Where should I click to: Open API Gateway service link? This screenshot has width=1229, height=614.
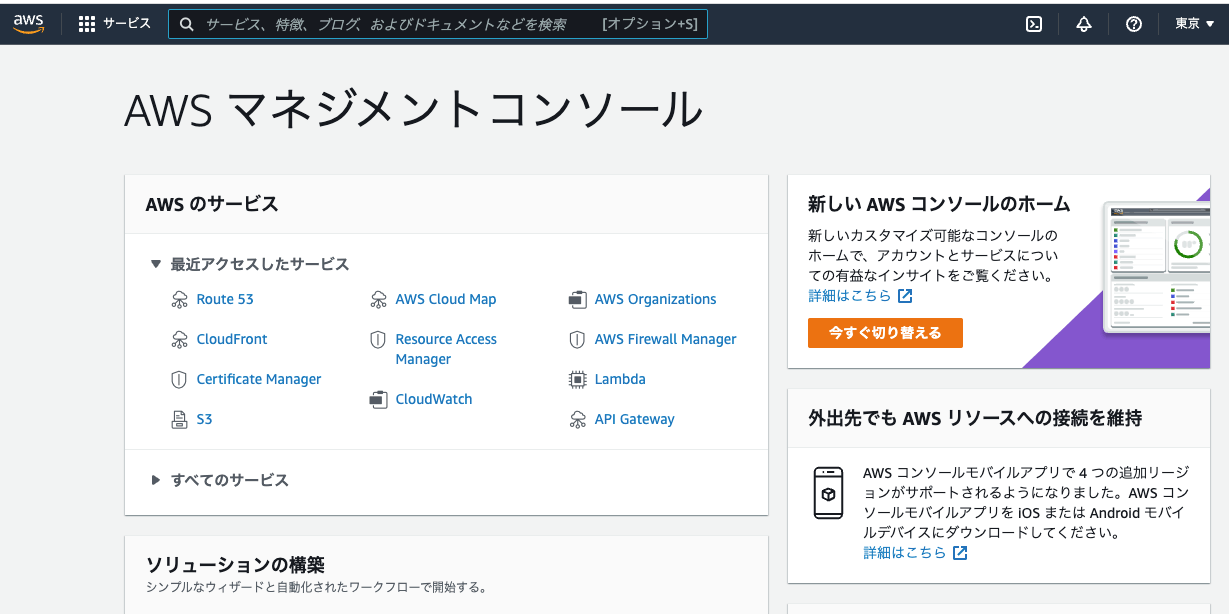click(634, 419)
